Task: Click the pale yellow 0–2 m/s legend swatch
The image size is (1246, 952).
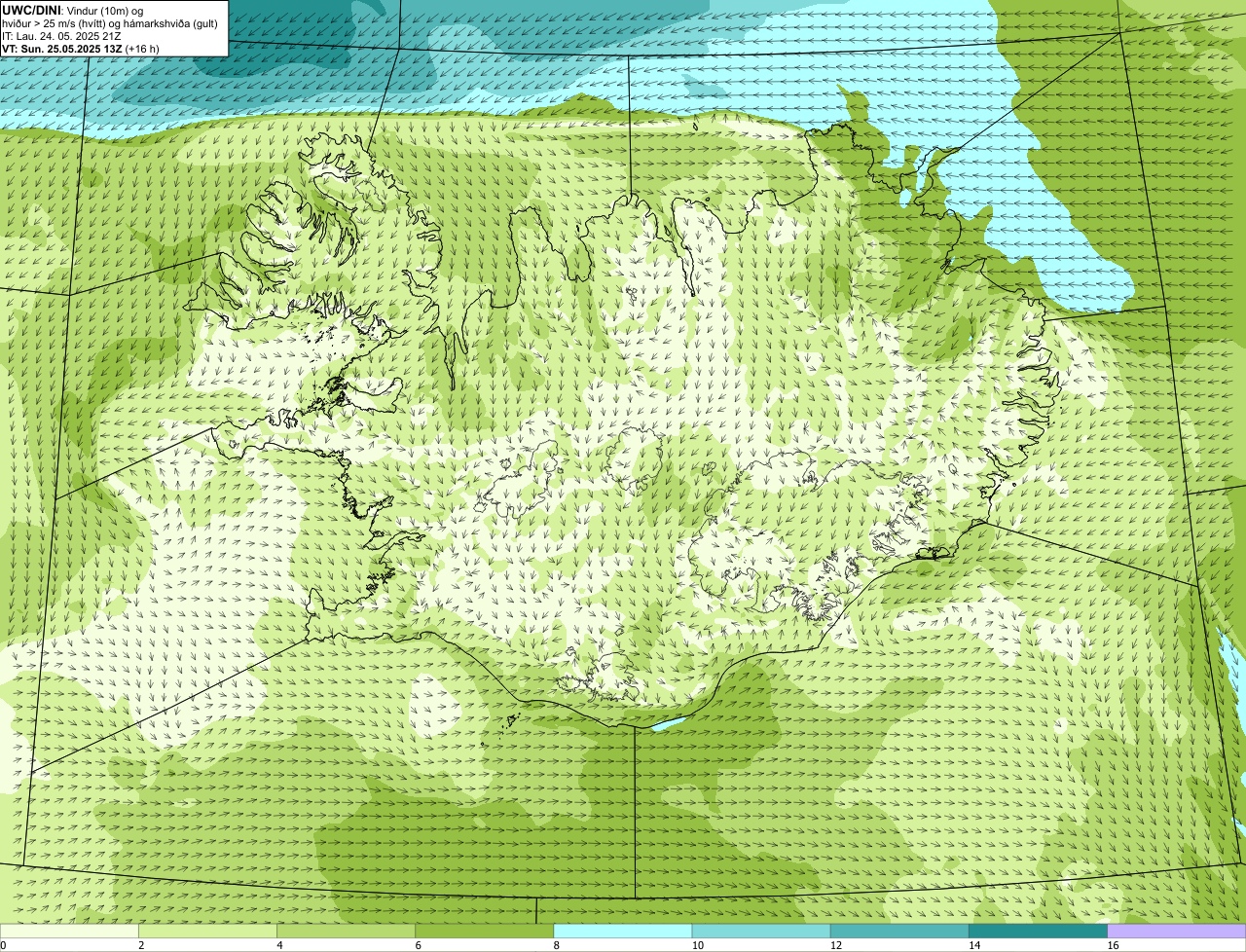Action: point(69,931)
